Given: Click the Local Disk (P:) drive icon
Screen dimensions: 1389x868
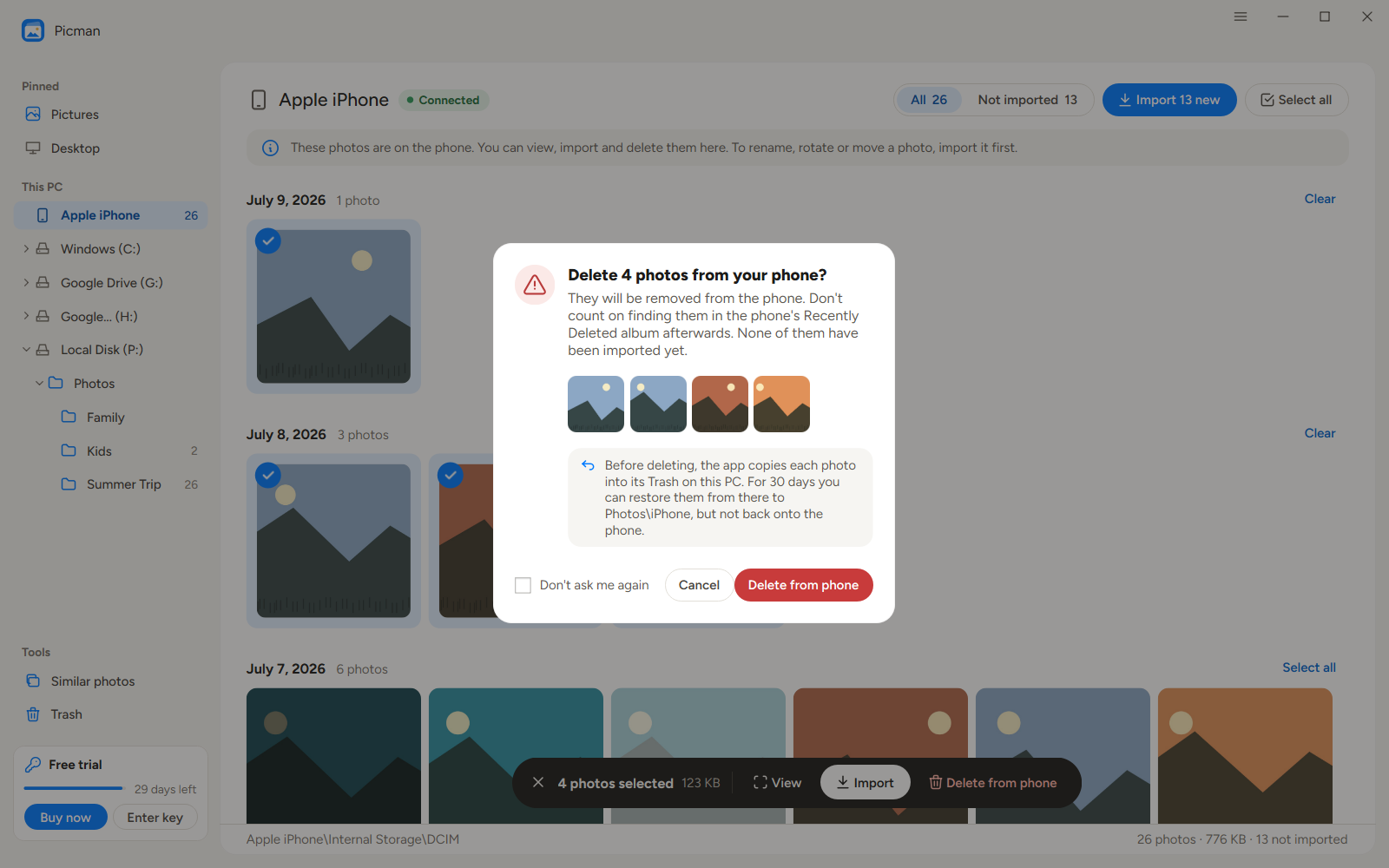Looking at the screenshot, I should pos(43,350).
